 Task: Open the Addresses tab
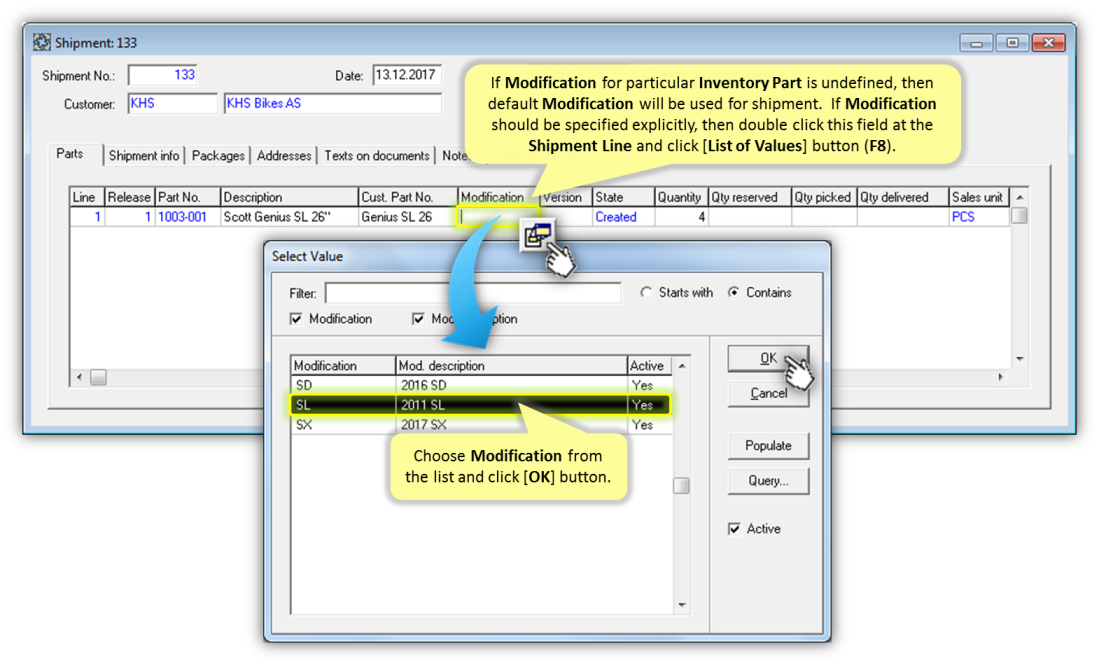click(x=284, y=156)
